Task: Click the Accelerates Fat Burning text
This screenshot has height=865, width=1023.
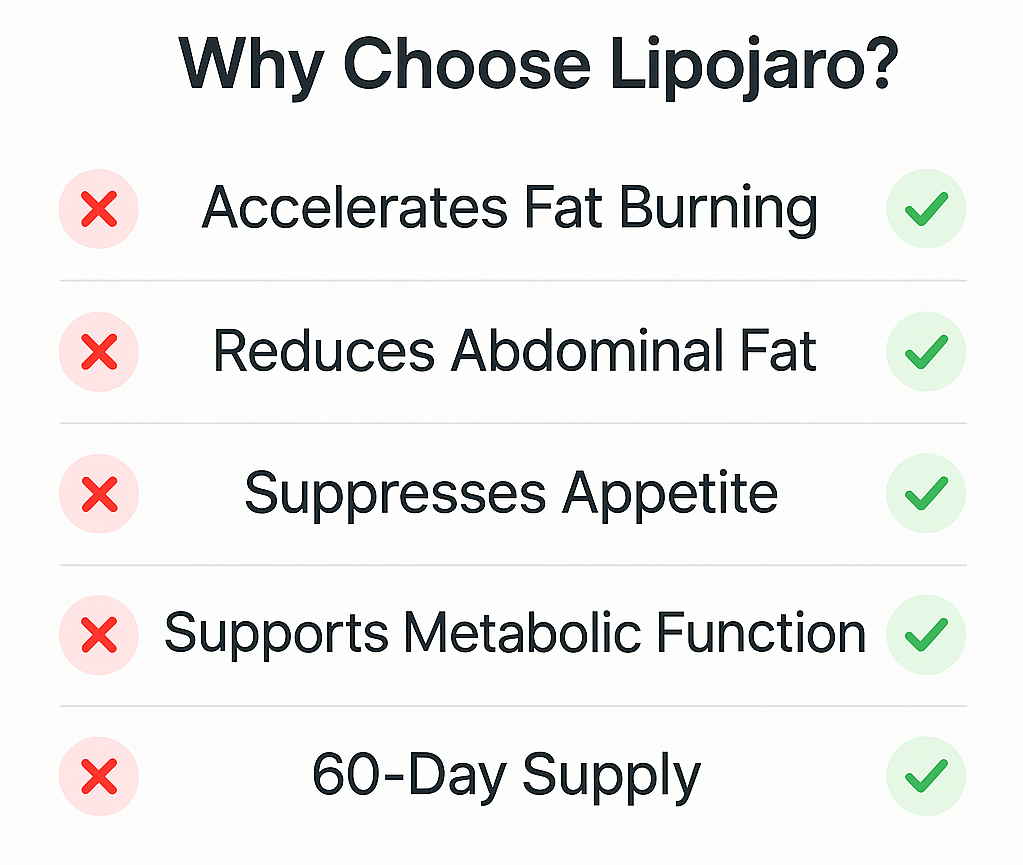Action: pyautogui.click(x=510, y=209)
